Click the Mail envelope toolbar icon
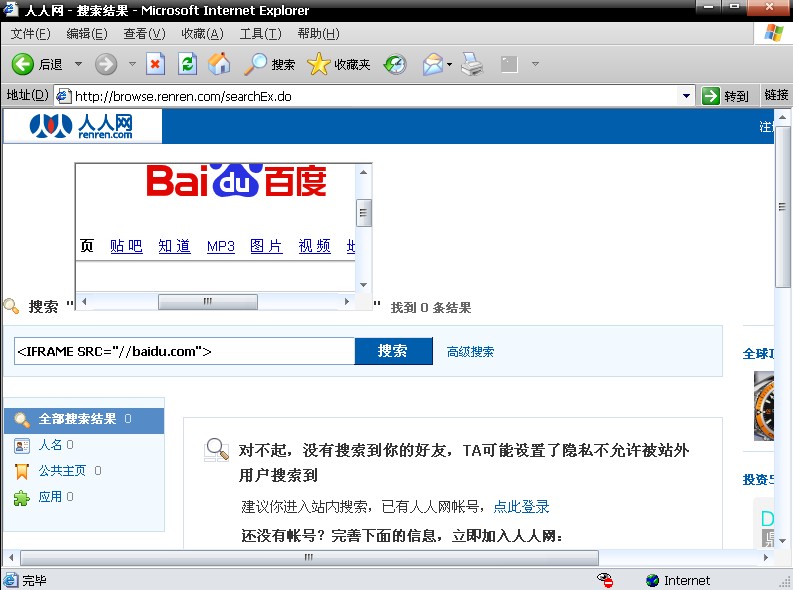 433,64
